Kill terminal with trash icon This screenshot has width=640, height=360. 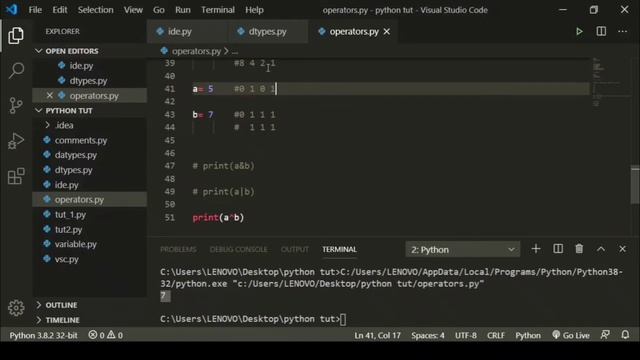click(579, 249)
